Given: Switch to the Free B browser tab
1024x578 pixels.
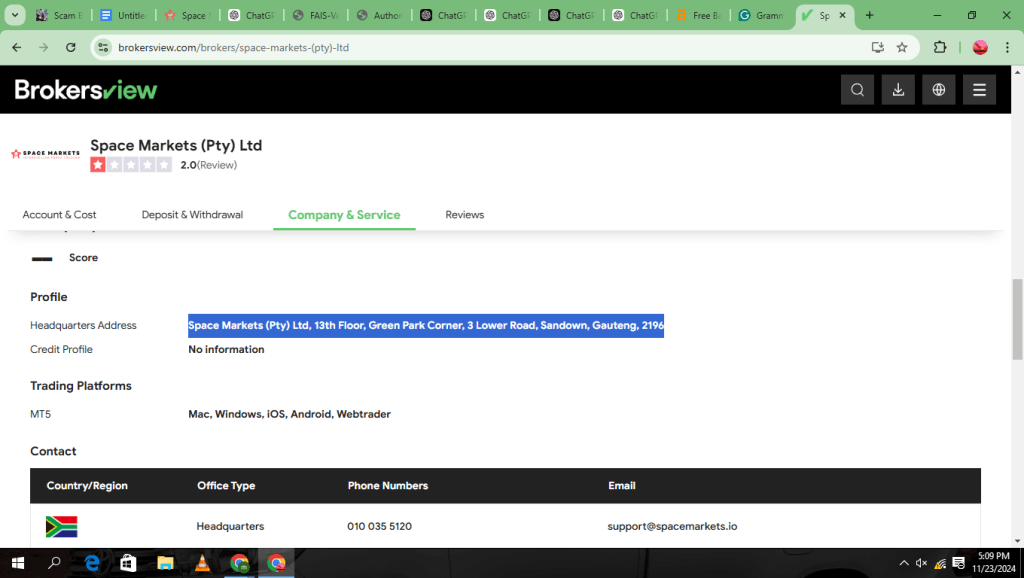Looking at the screenshot, I should (x=698, y=15).
